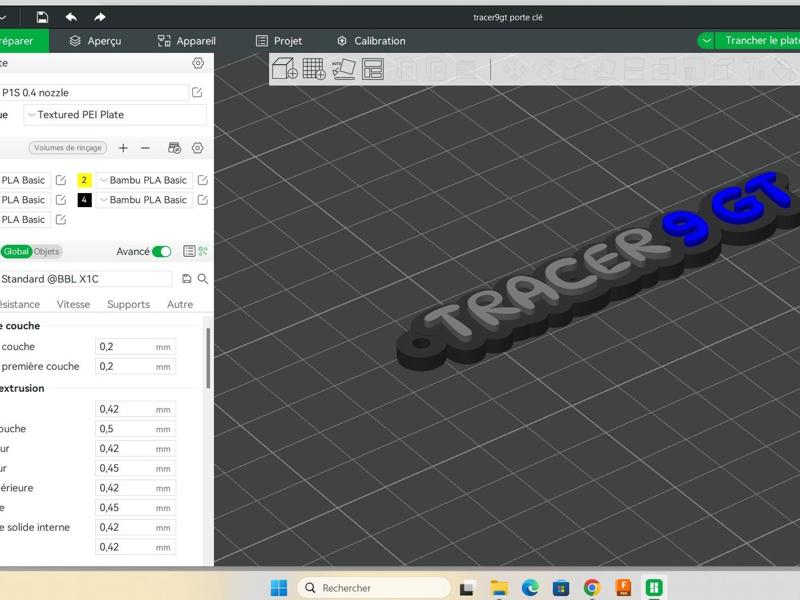The width and height of the screenshot is (800, 600).
Task: Click the process settings list icon
Action: point(190,251)
